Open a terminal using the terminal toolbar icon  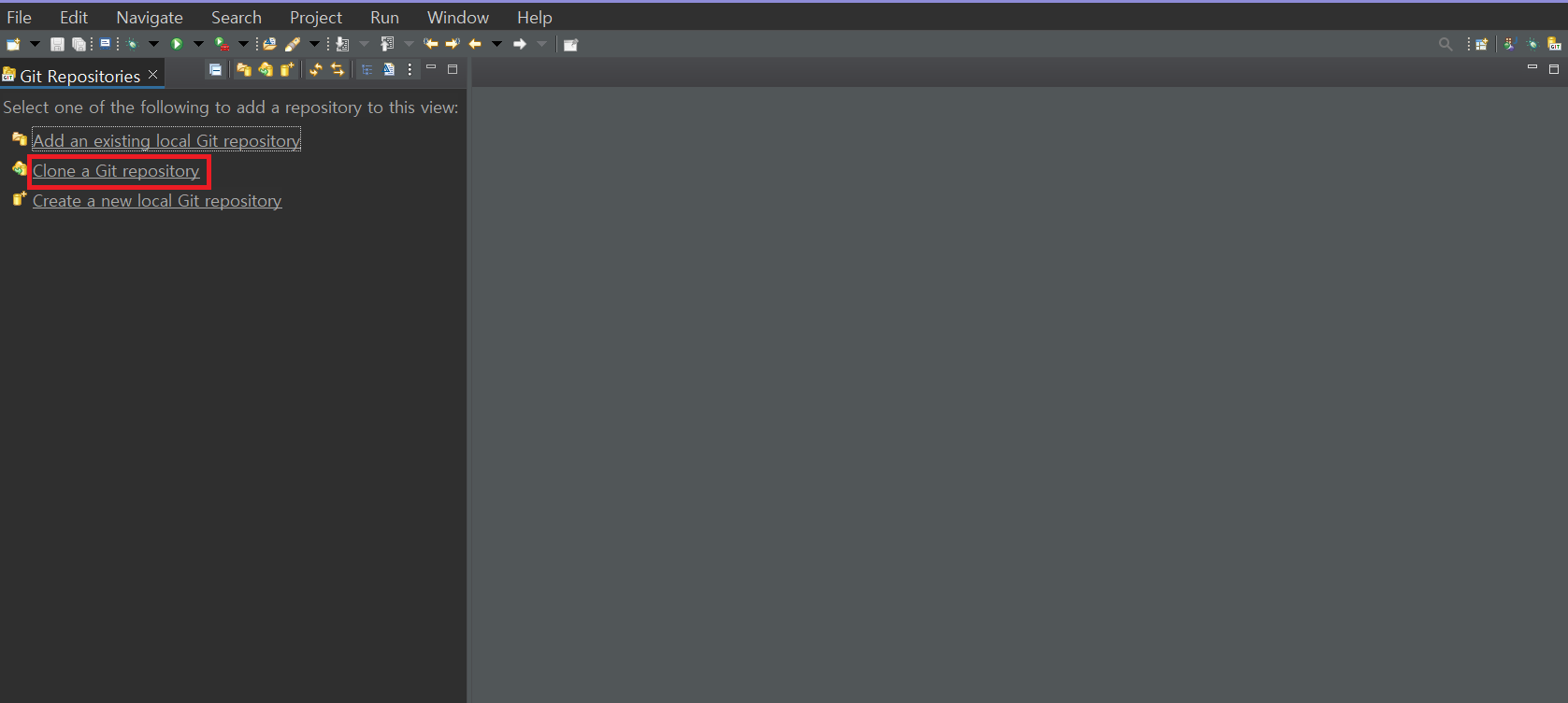click(105, 43)
